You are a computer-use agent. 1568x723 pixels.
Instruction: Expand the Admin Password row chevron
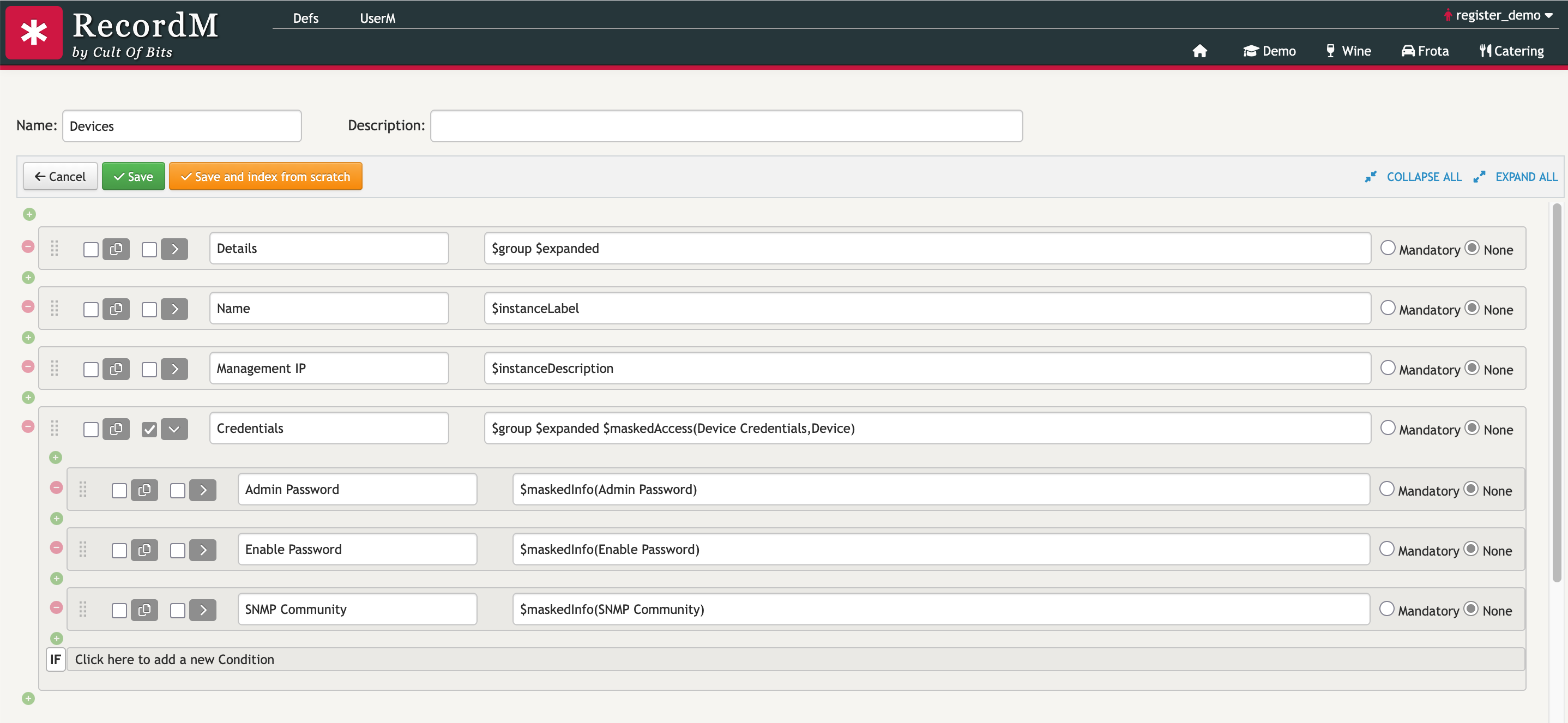click(x=203, y=490)
